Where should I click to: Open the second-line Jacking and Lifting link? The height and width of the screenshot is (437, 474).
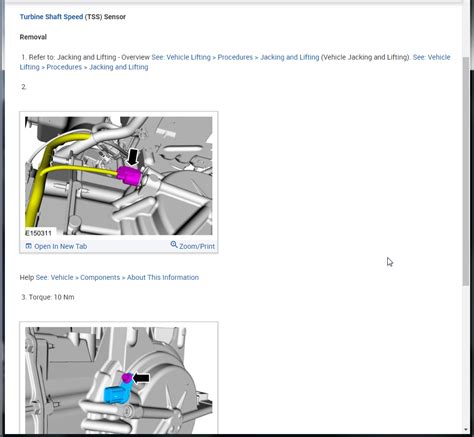[119, 67]
